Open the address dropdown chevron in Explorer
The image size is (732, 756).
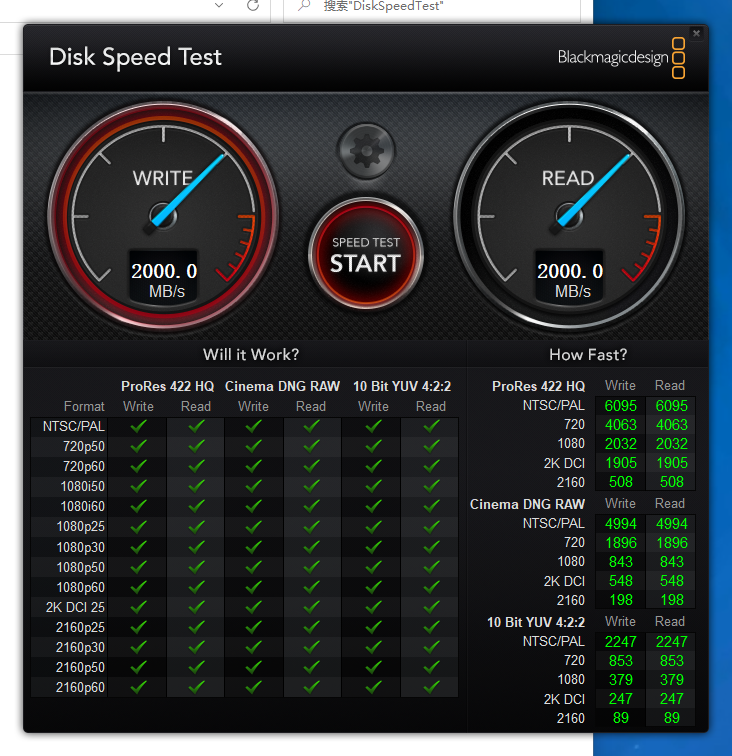point(219,5)
